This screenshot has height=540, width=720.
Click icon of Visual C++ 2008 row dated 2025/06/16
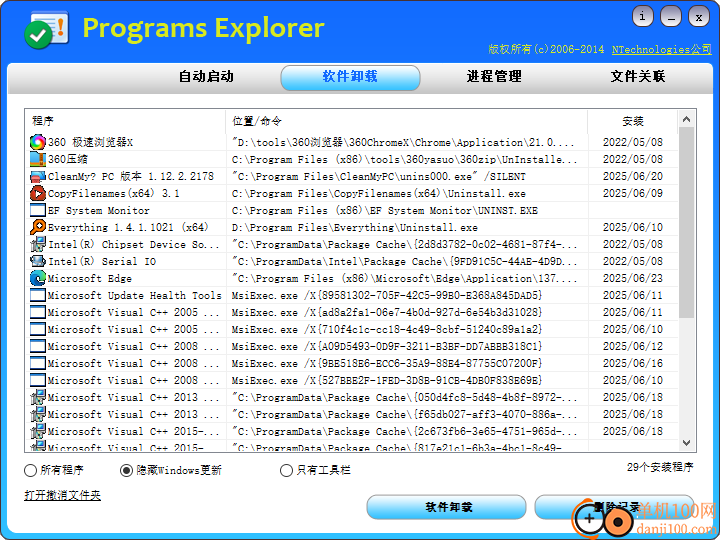[x=38, y=363]
